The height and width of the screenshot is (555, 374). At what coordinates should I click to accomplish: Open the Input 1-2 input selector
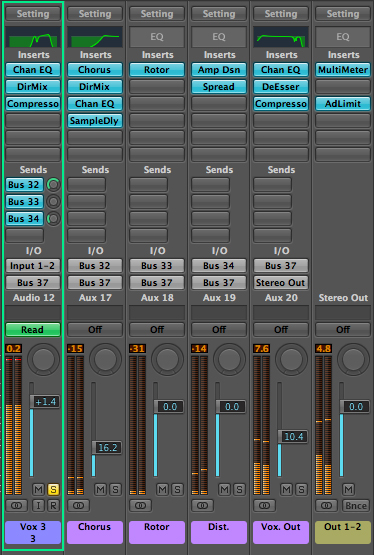coord(33,265)
